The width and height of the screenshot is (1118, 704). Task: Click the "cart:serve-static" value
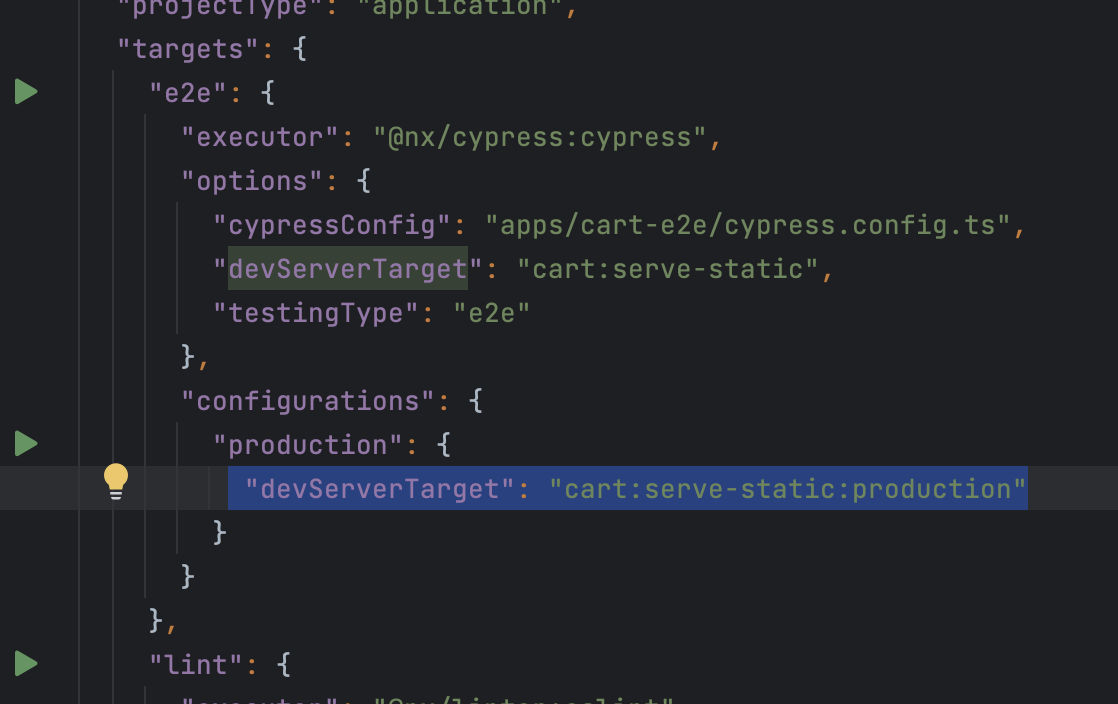[667, 269]
